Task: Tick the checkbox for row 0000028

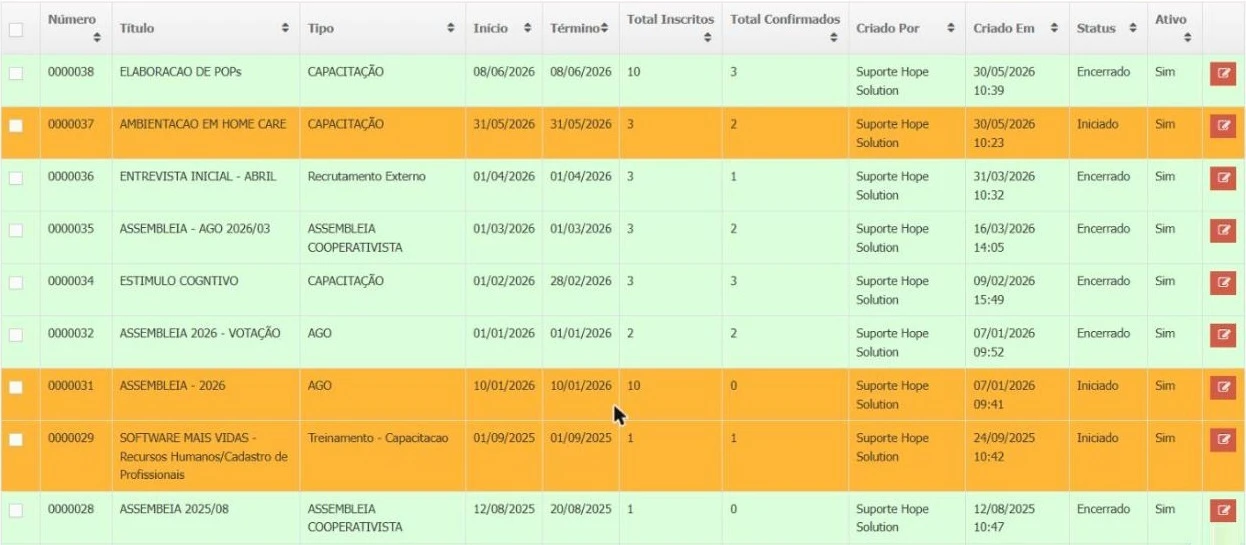Action: (15, 510)
